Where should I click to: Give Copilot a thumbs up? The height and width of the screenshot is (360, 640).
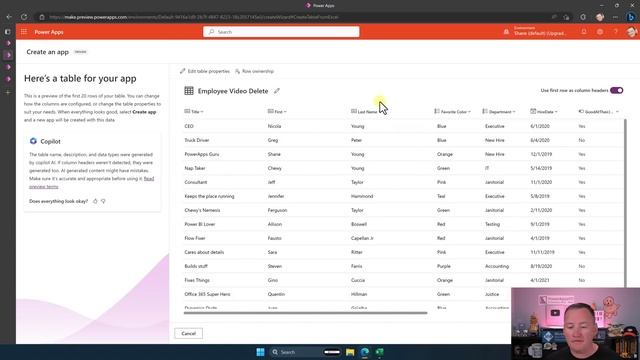click(95, 201)
